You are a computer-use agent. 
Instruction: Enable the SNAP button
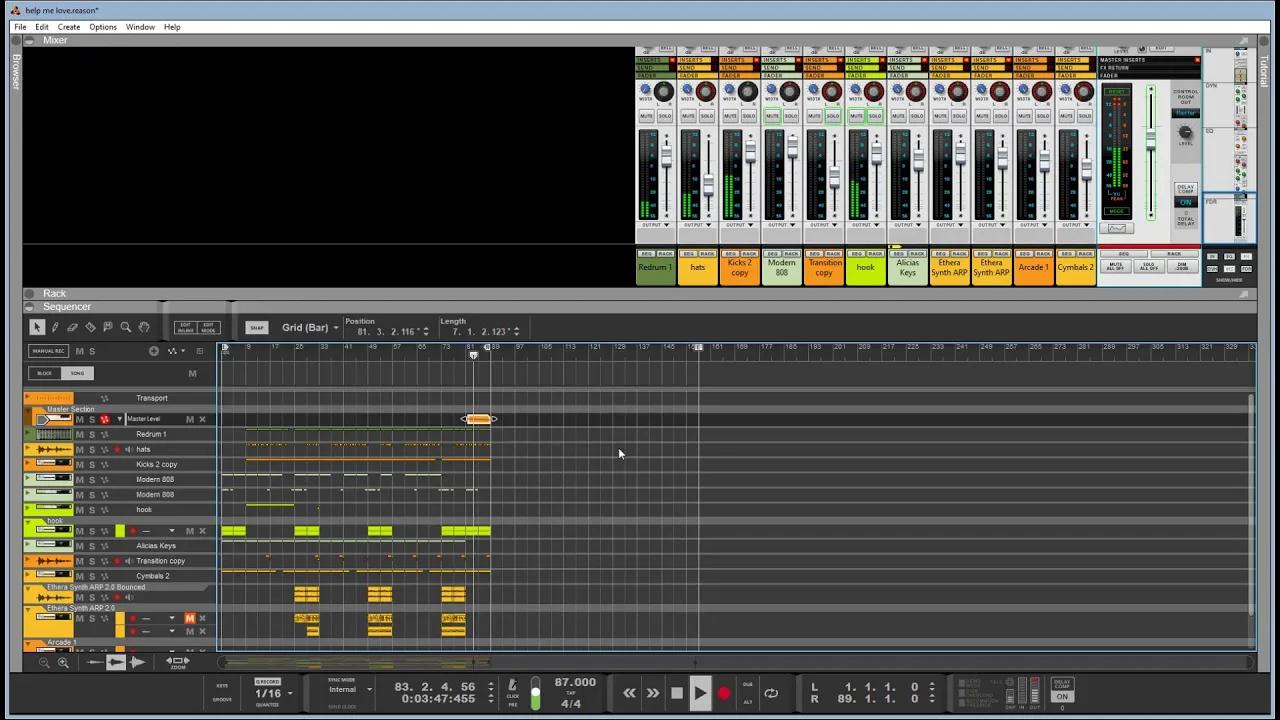pos(257,327)
